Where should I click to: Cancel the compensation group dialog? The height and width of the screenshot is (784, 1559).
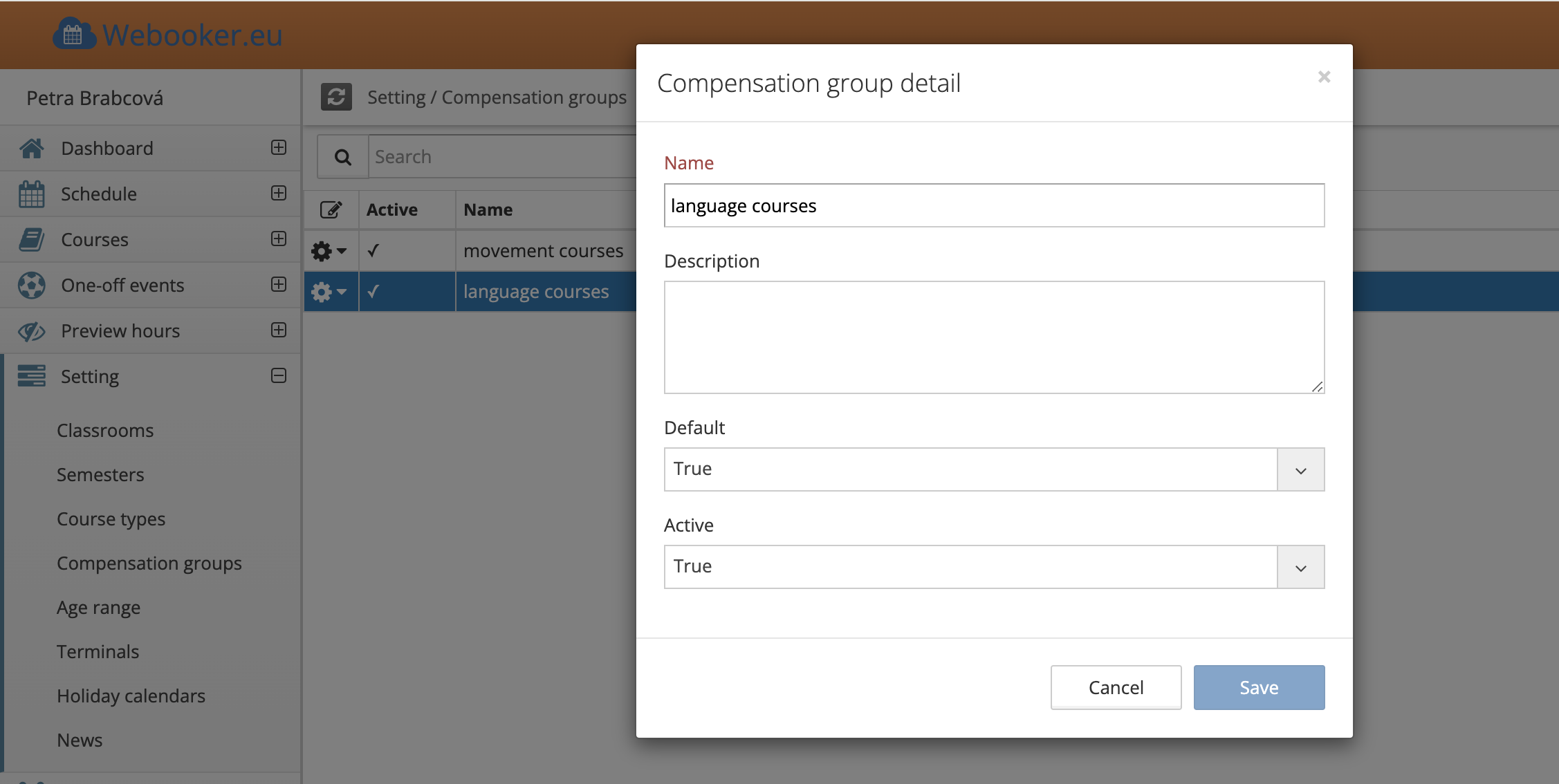coord(1115,688)
